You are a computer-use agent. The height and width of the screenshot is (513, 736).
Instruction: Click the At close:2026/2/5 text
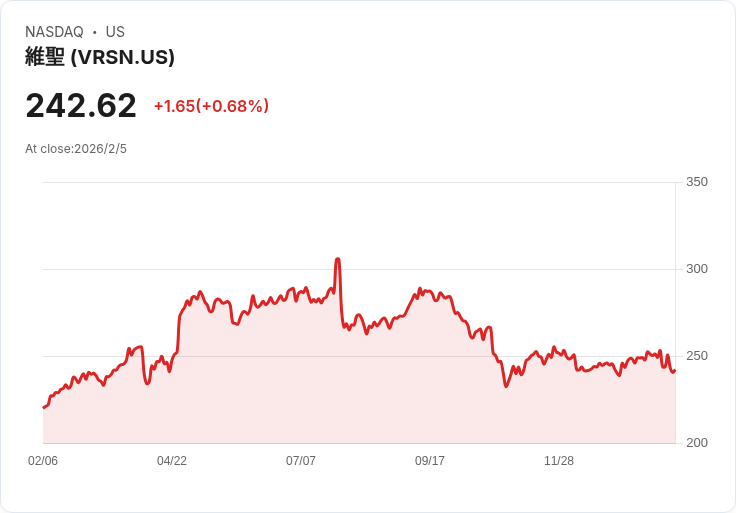76,149
